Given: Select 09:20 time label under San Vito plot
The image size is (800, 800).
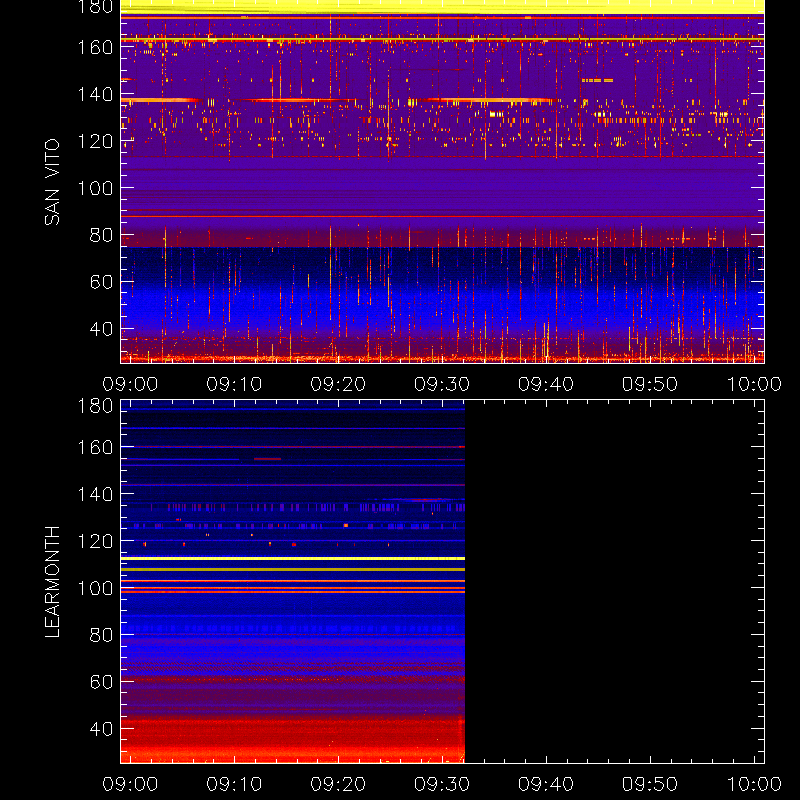Looking at the screenshot, I should coord(338,384).
